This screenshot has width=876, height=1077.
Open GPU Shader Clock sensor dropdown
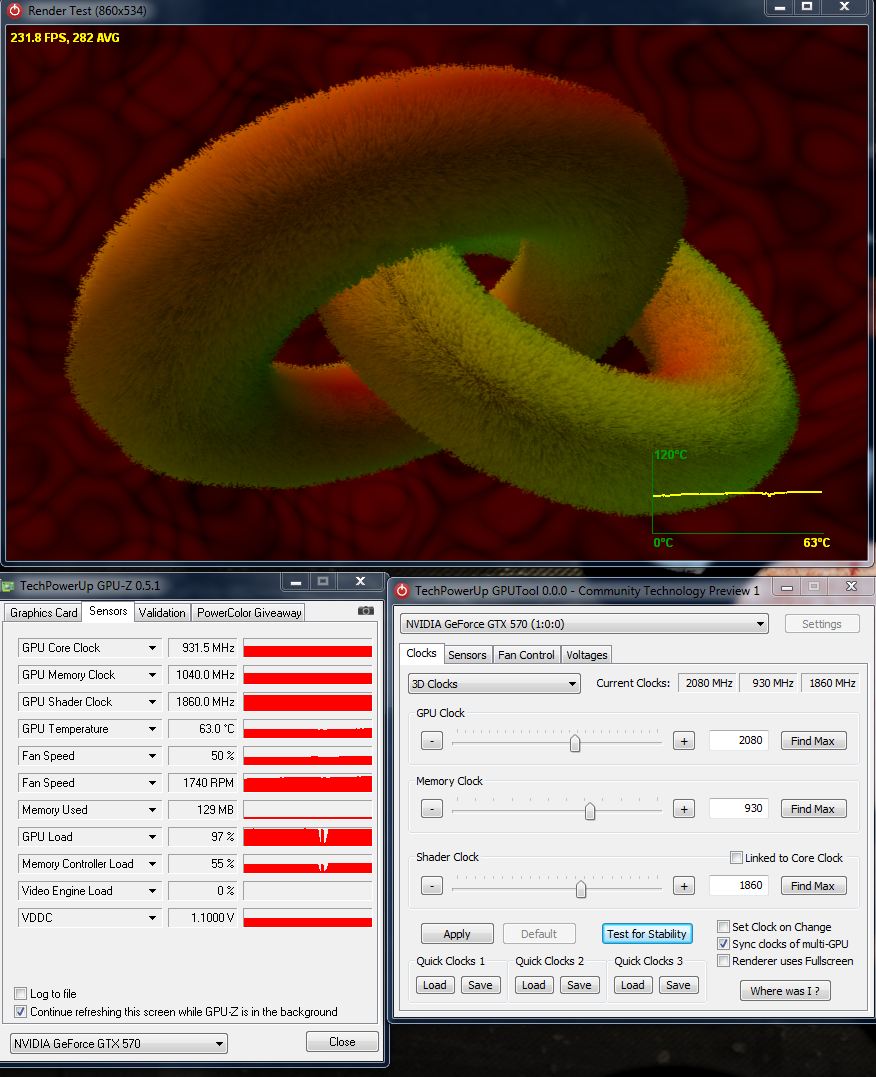pyautogui.click(x=153, y=702)
